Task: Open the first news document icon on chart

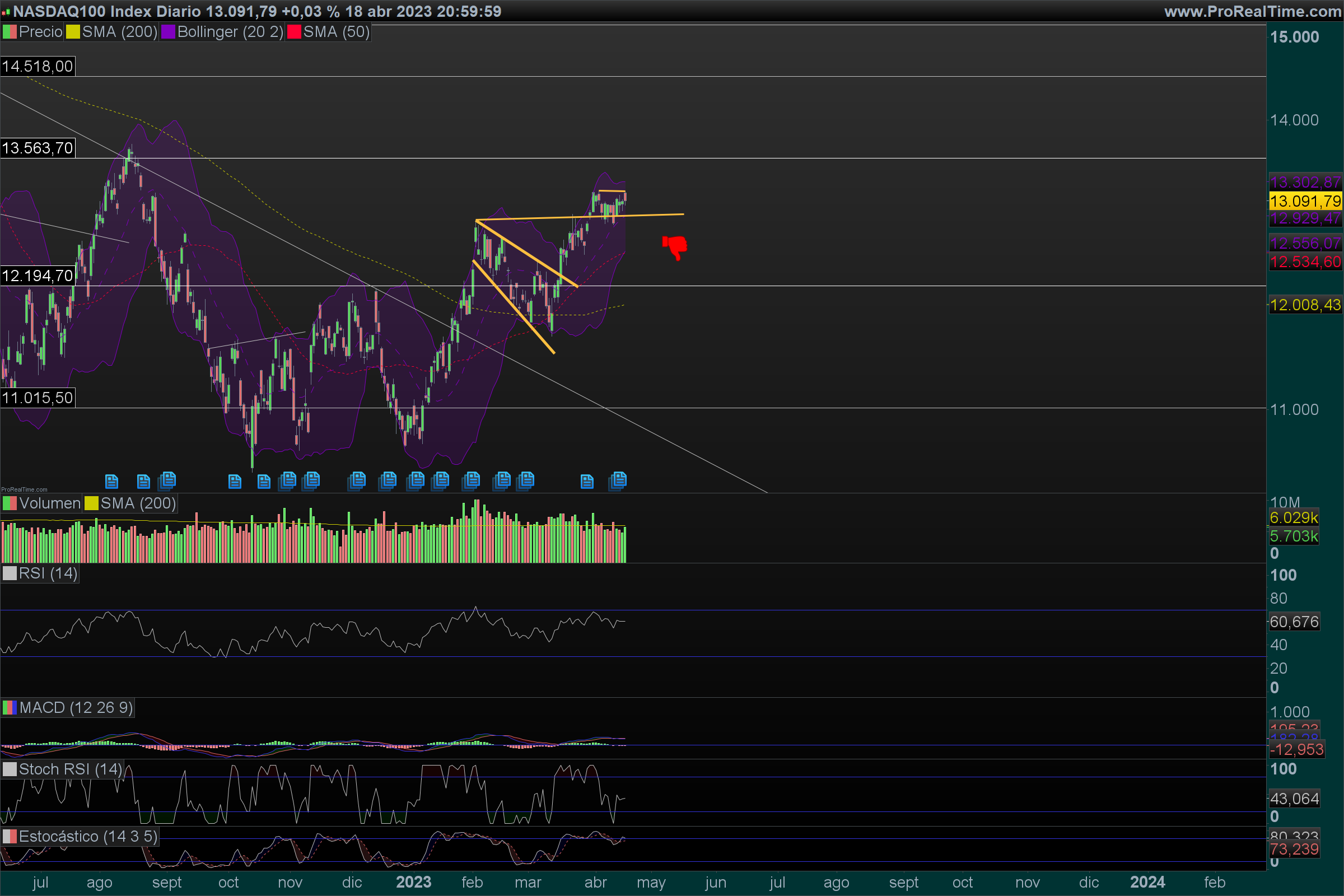Action: [111, 482]
